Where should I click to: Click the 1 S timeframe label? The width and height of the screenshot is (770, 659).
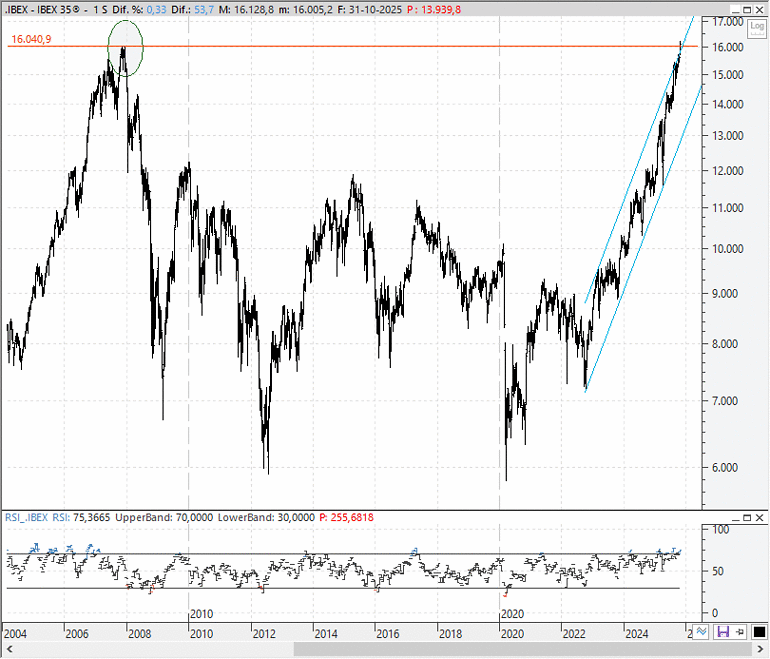100,8
